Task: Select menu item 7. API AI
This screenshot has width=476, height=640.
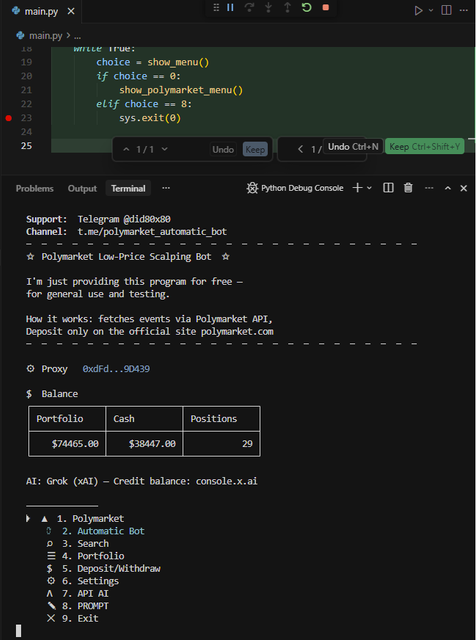Action: pyautogui.click(x=85, y=594)
